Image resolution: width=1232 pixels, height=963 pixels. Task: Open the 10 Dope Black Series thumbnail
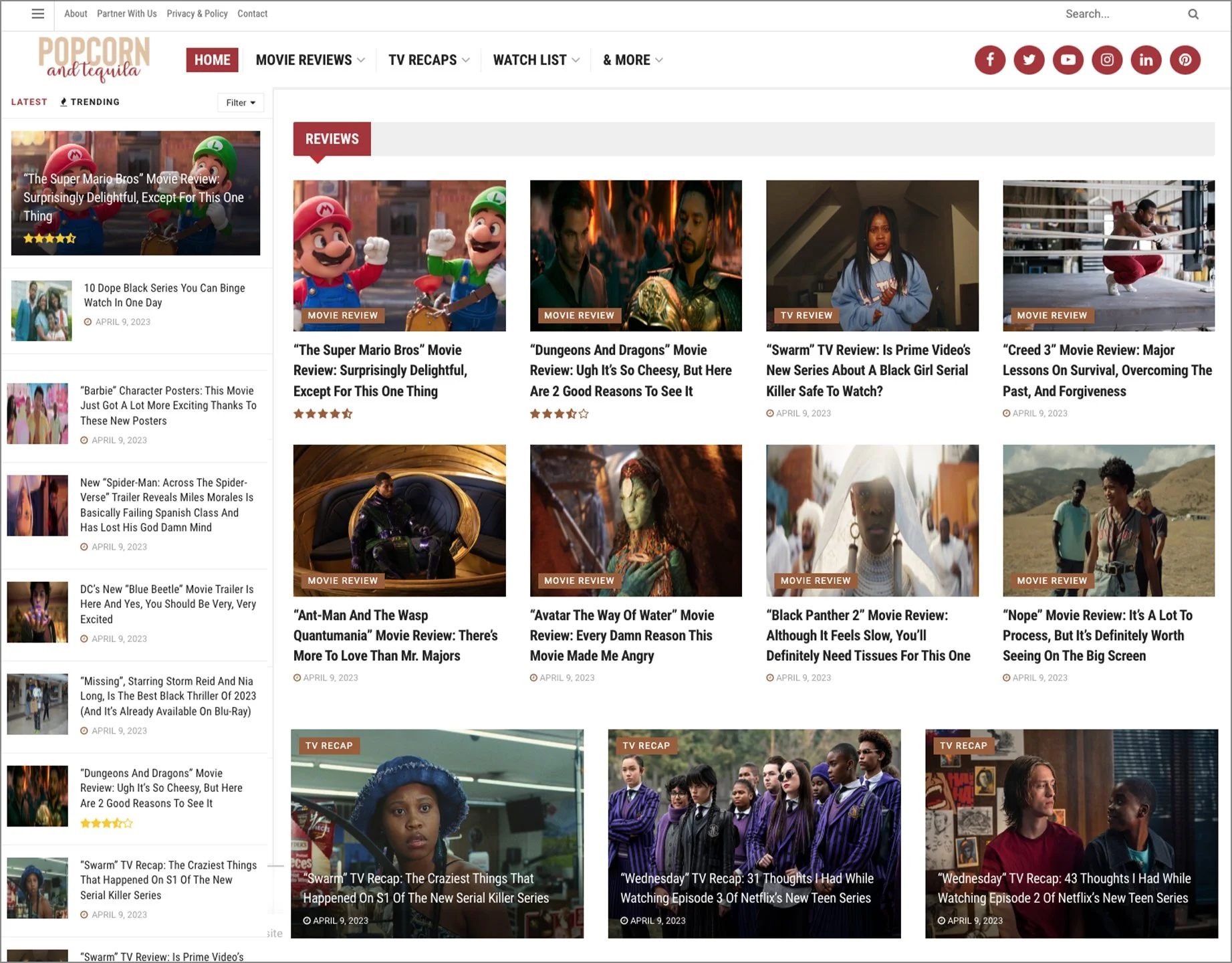41,311
